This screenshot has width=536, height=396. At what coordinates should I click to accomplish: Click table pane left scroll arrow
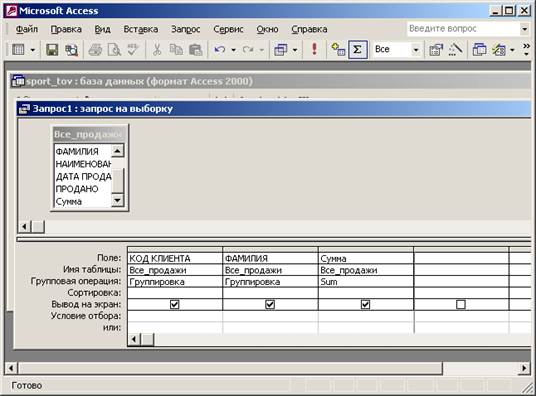pyautogui.click(x=24, y=226)
